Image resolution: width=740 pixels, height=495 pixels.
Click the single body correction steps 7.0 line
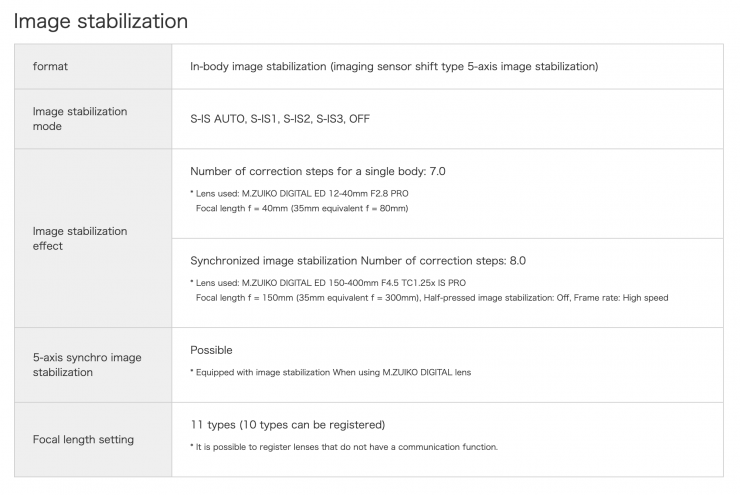point(318,171)
